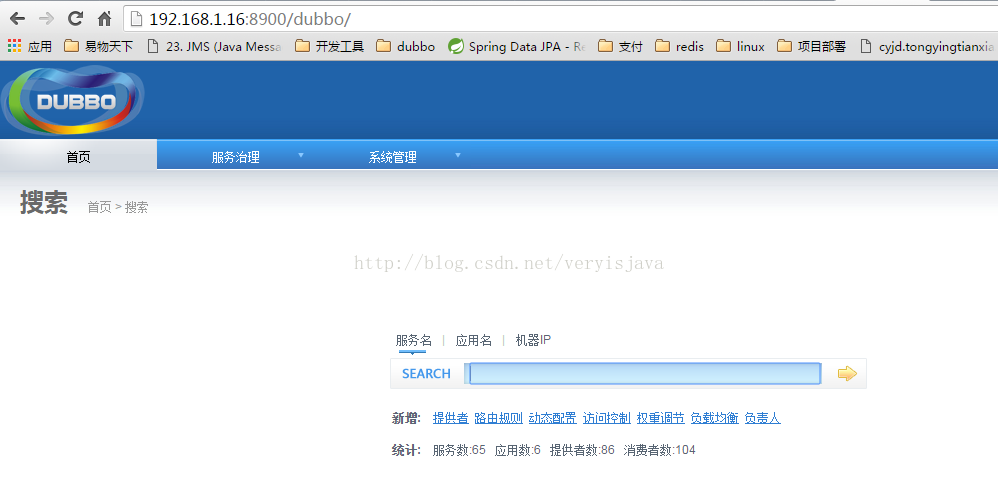Click the 消费者数:104 statistic
Screen dimensions: 998x504
pyautogui.click(x=659, y=450)
